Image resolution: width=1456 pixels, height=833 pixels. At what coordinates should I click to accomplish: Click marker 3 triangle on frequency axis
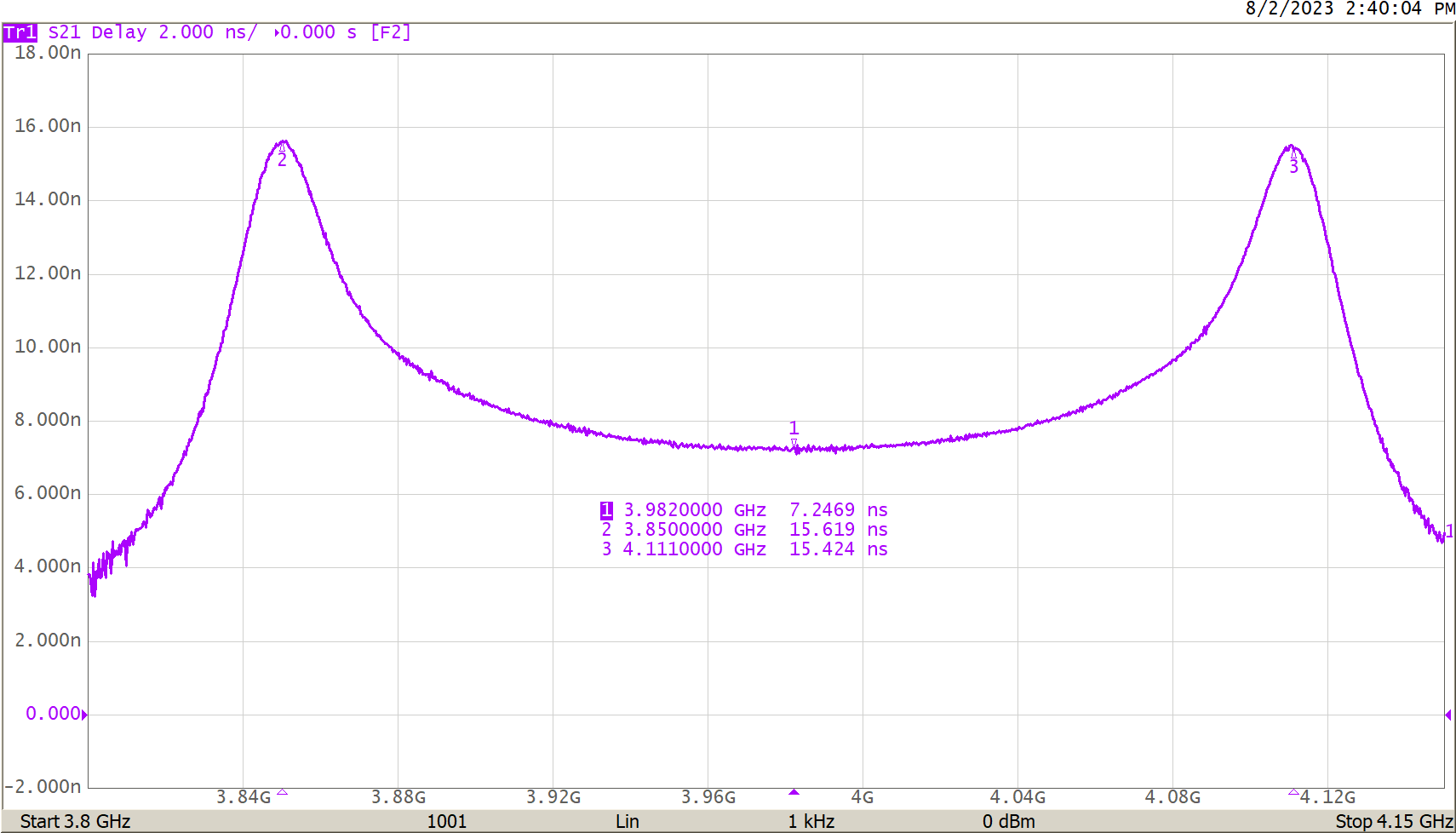pos(1293,793)
